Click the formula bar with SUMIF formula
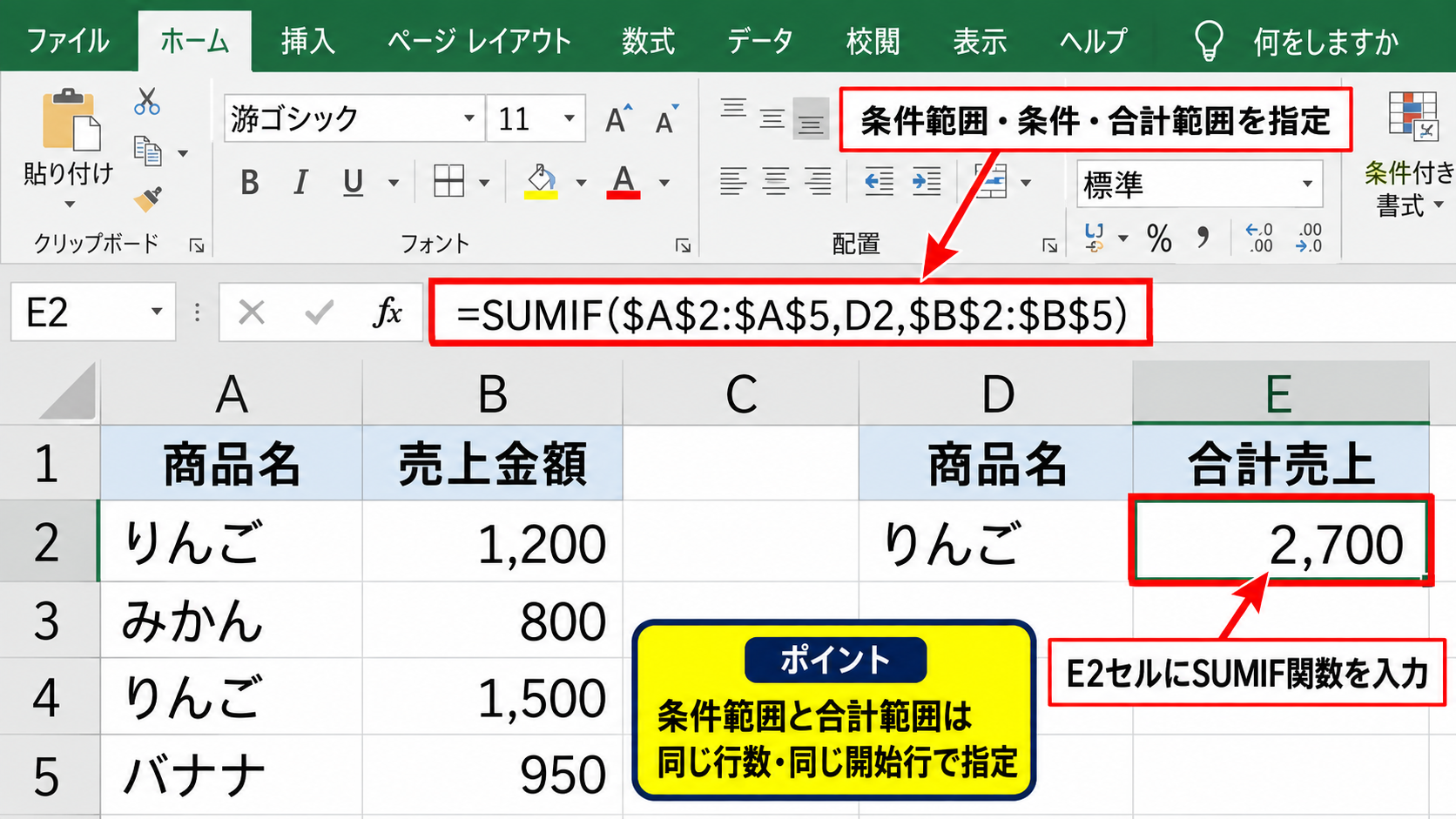The width and height of the screenshot is (1456, 819). click(x=791, y=312)
